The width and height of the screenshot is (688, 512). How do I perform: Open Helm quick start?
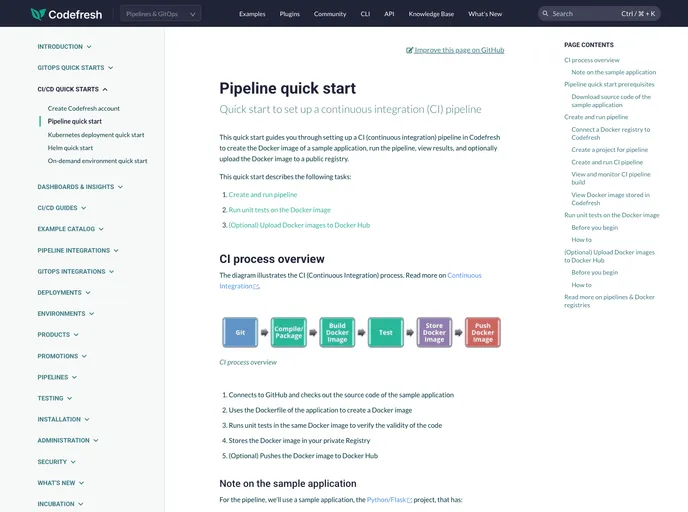point(70,148)
